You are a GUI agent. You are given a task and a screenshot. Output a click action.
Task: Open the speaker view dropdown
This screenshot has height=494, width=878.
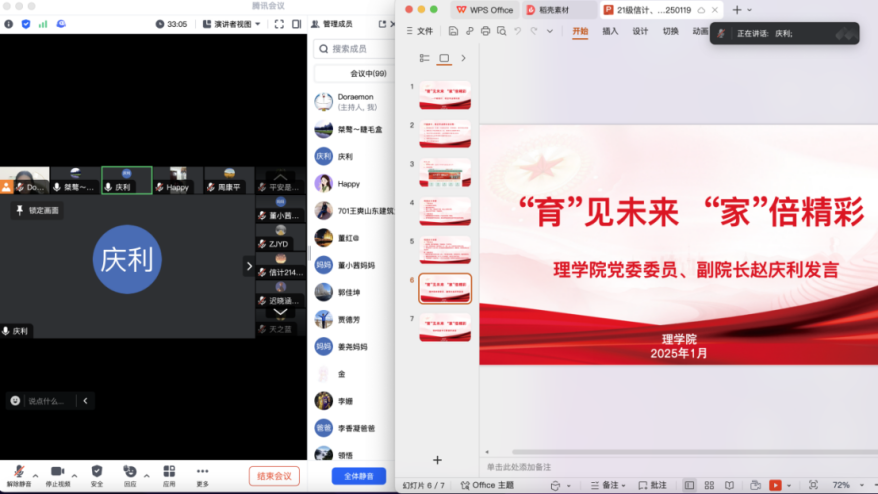(246, 24)
